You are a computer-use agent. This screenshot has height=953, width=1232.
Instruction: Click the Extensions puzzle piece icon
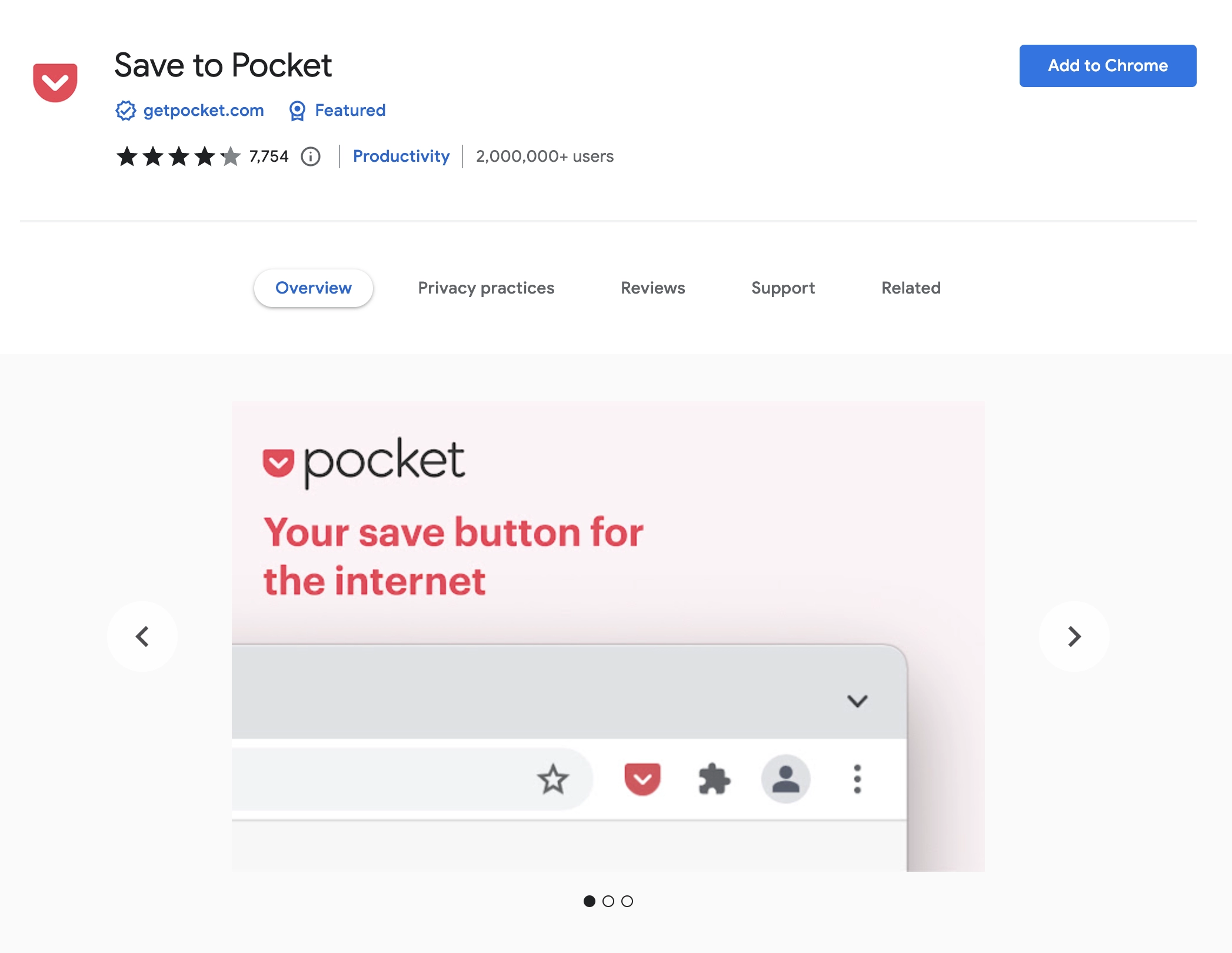(714, 779)
